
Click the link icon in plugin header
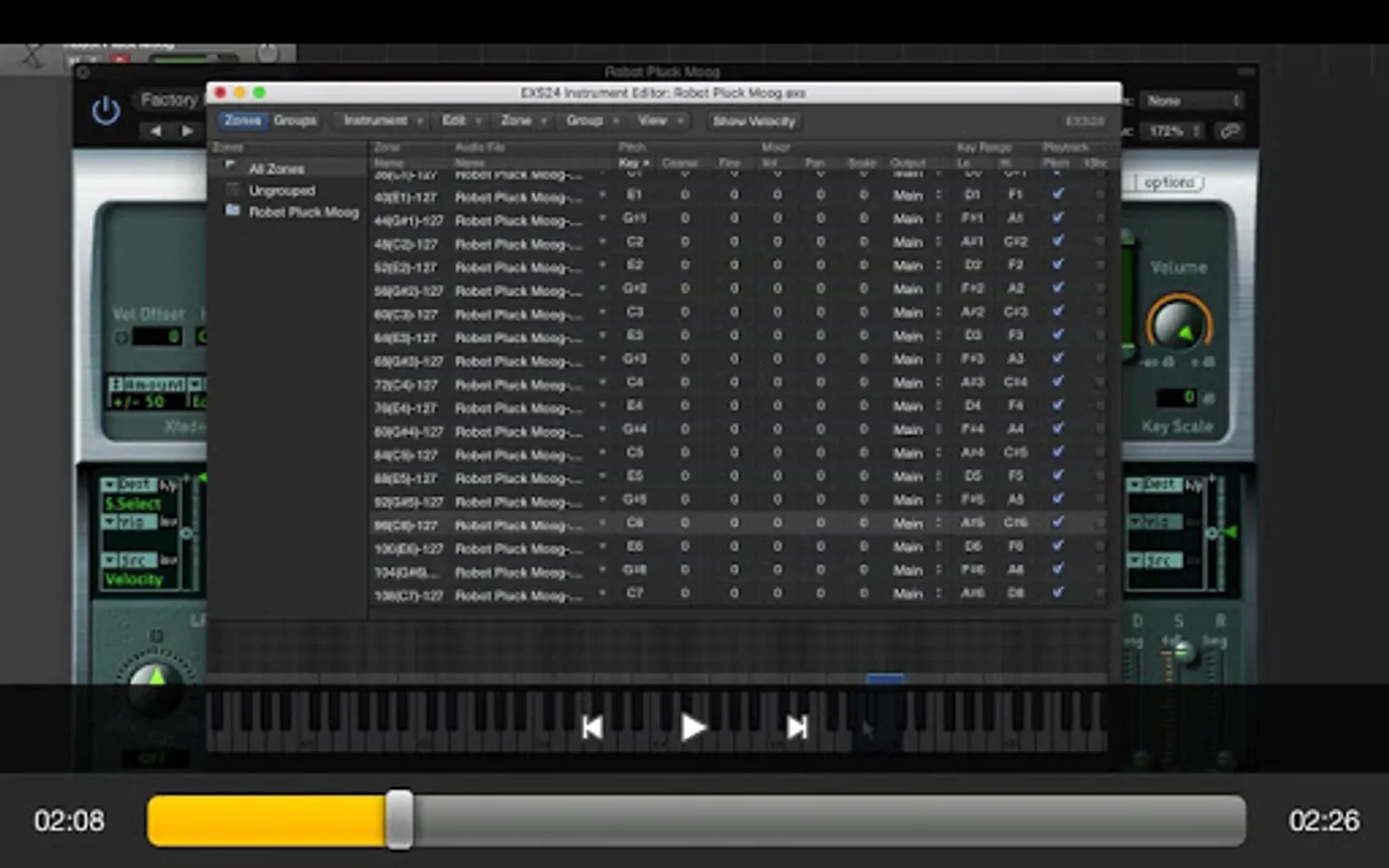click(x=1229, y=130)
